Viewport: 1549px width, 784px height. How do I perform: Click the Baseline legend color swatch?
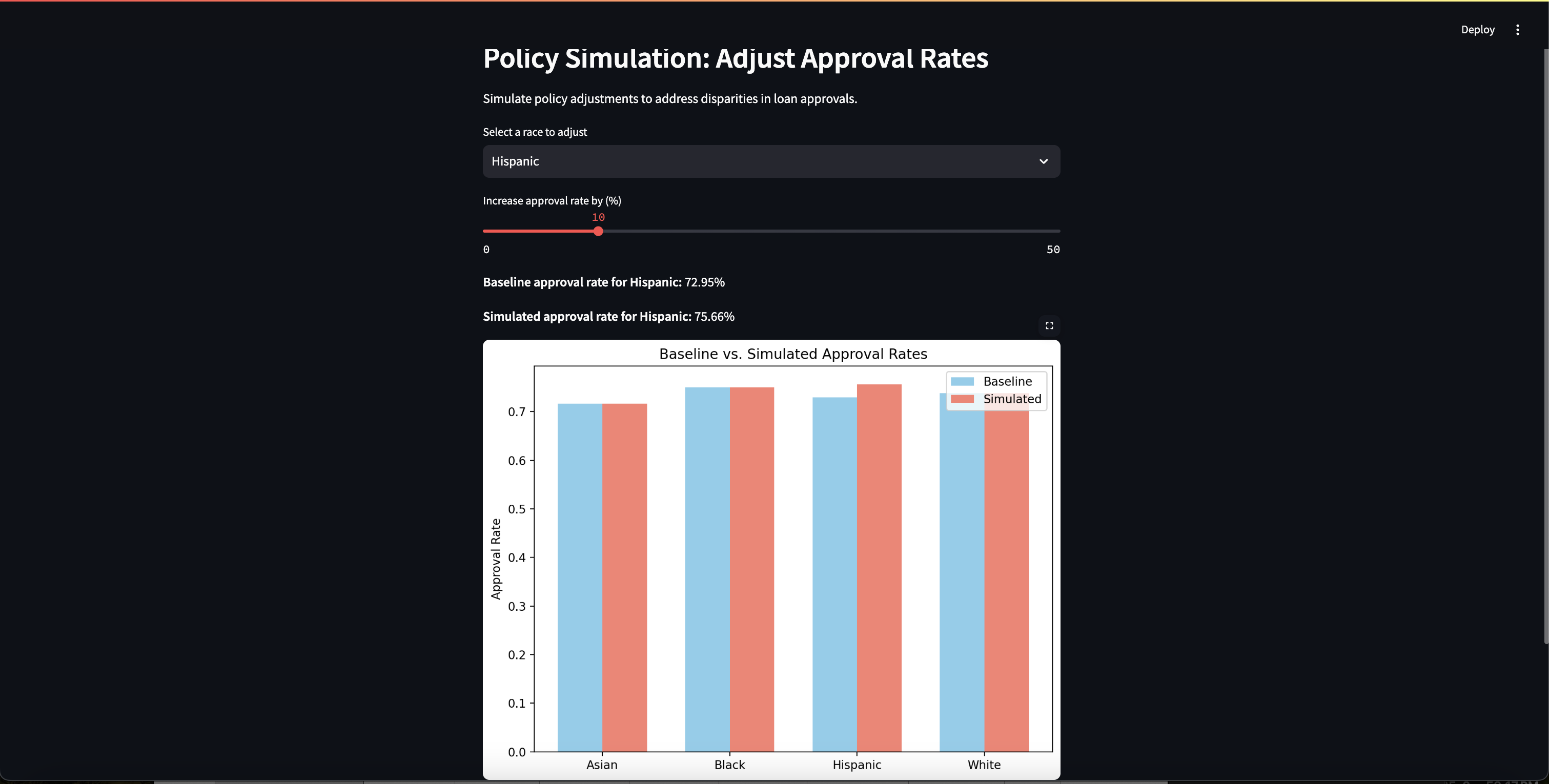962,381
